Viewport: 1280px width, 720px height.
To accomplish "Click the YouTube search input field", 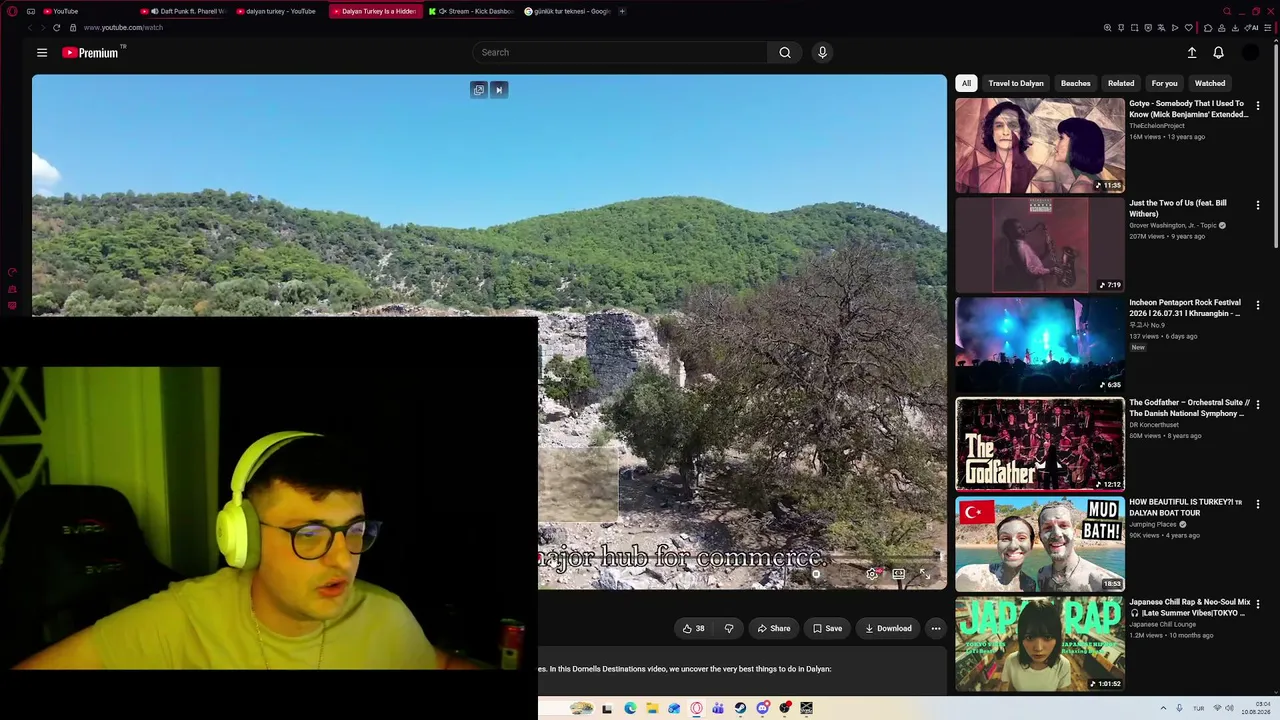I will click(x=620, y=53).
